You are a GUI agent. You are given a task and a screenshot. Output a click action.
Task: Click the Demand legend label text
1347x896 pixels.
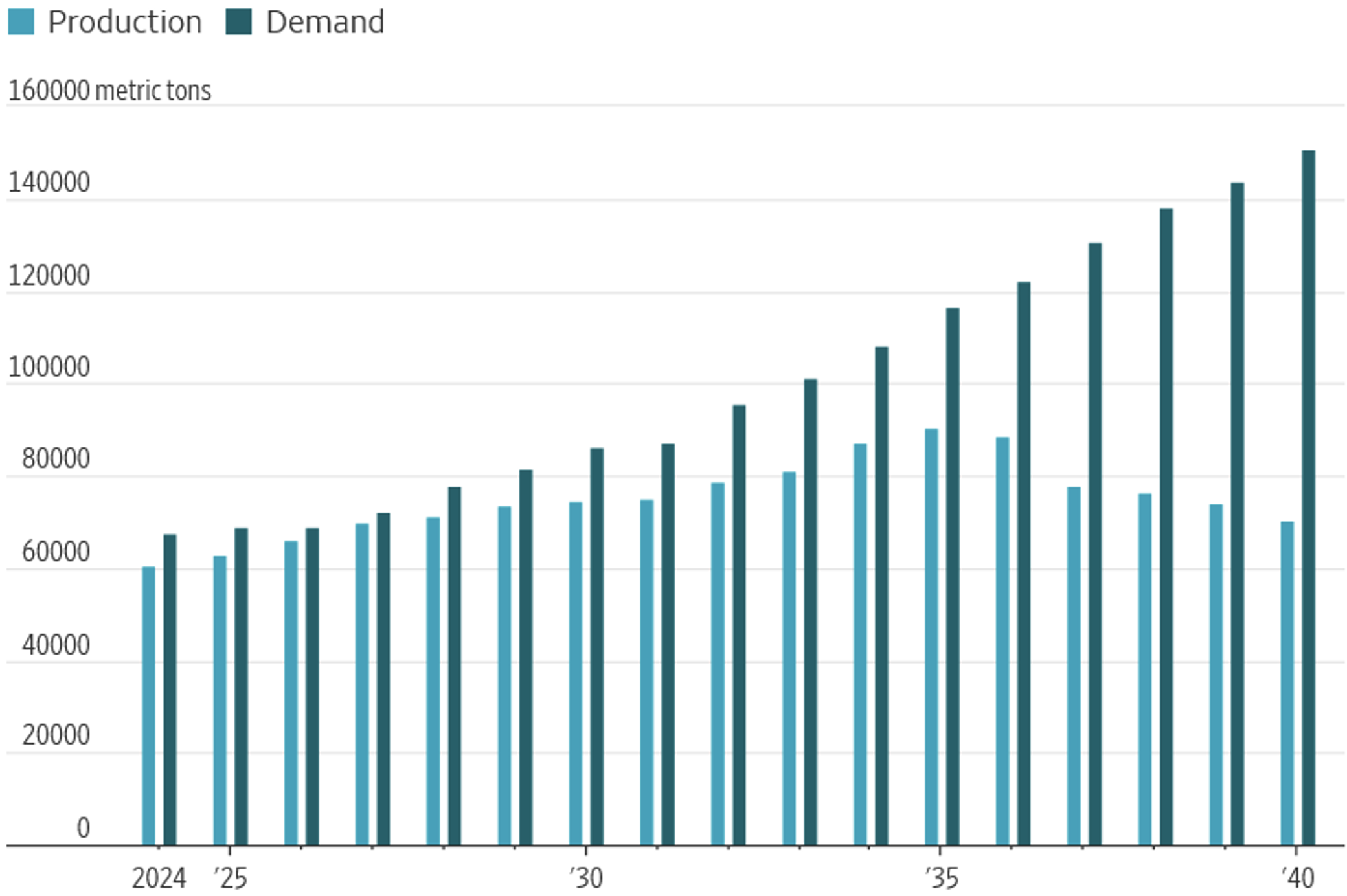(325, 23)
